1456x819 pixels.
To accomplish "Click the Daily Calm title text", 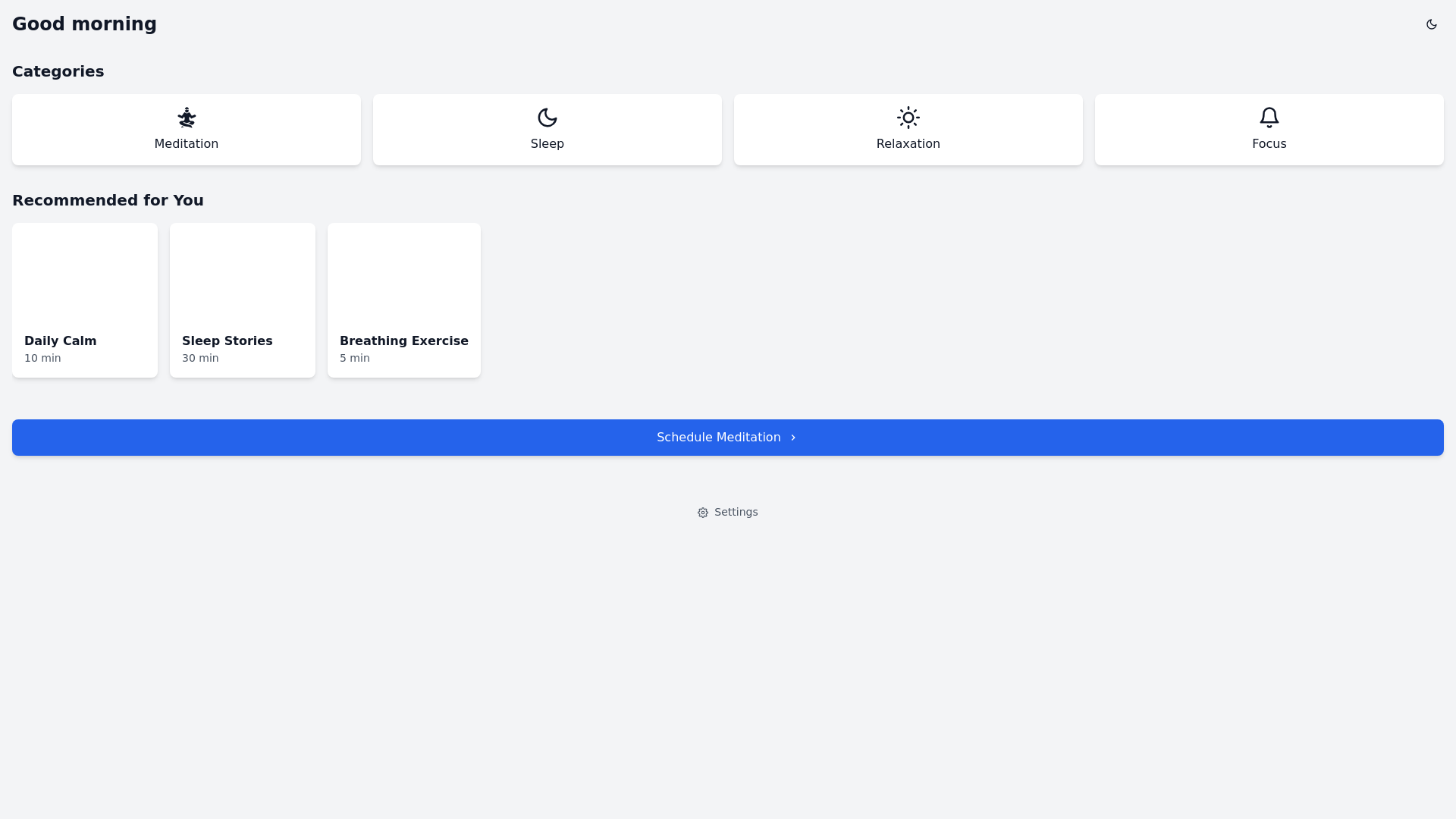I will [x=60, y=341].
